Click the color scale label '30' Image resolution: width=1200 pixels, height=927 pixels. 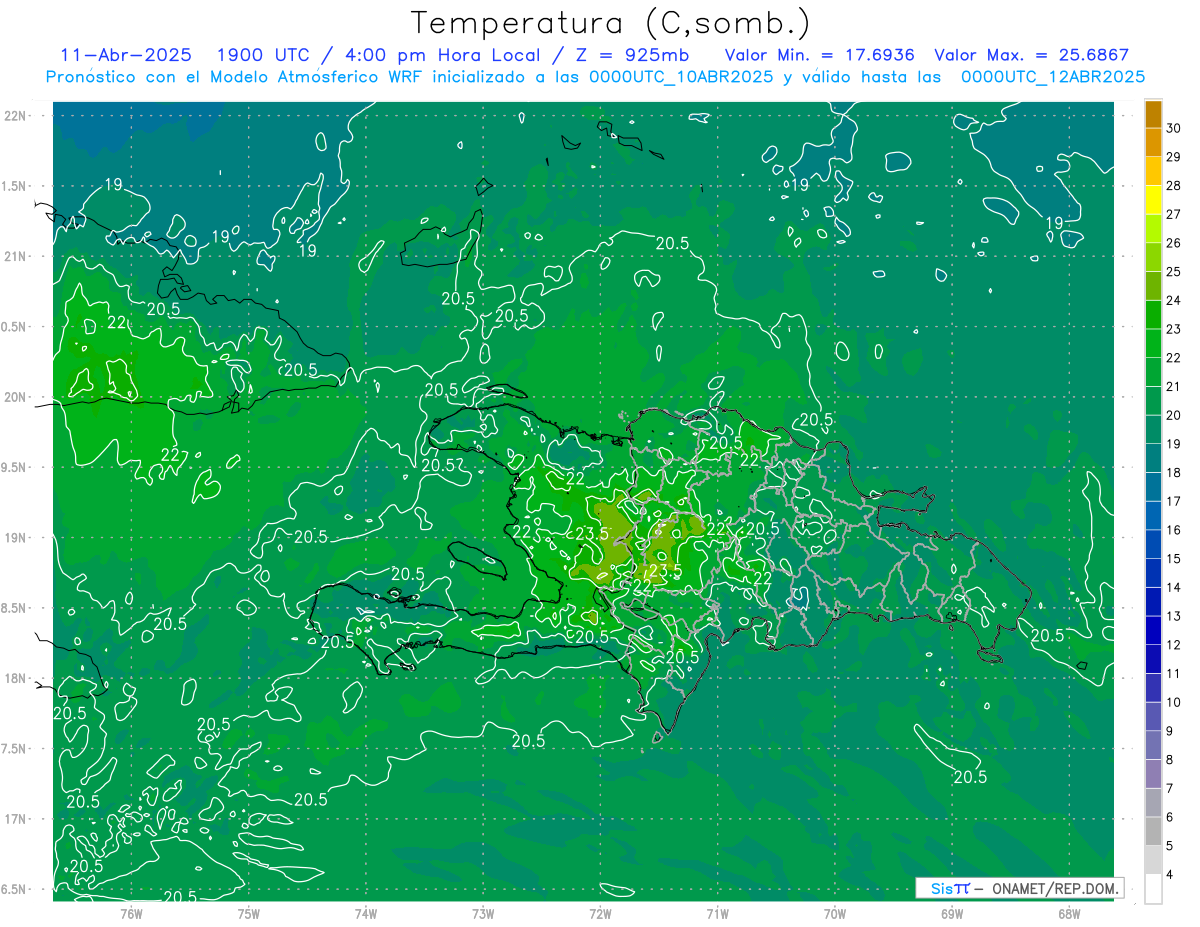pyautogui.click(x=1174, y=128)
